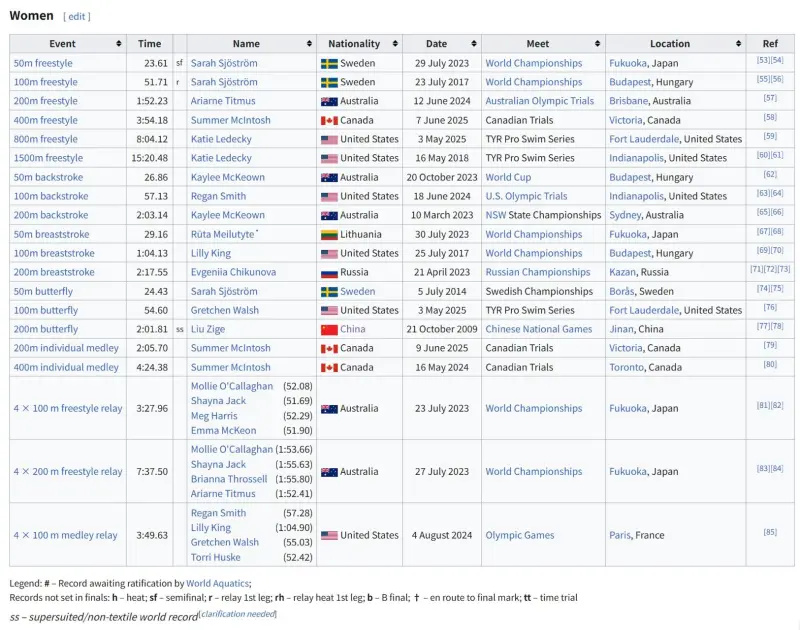800x630 pixels.
Task: Open reference [57] for 200m freestyle
Action: (x=770, y=98)
